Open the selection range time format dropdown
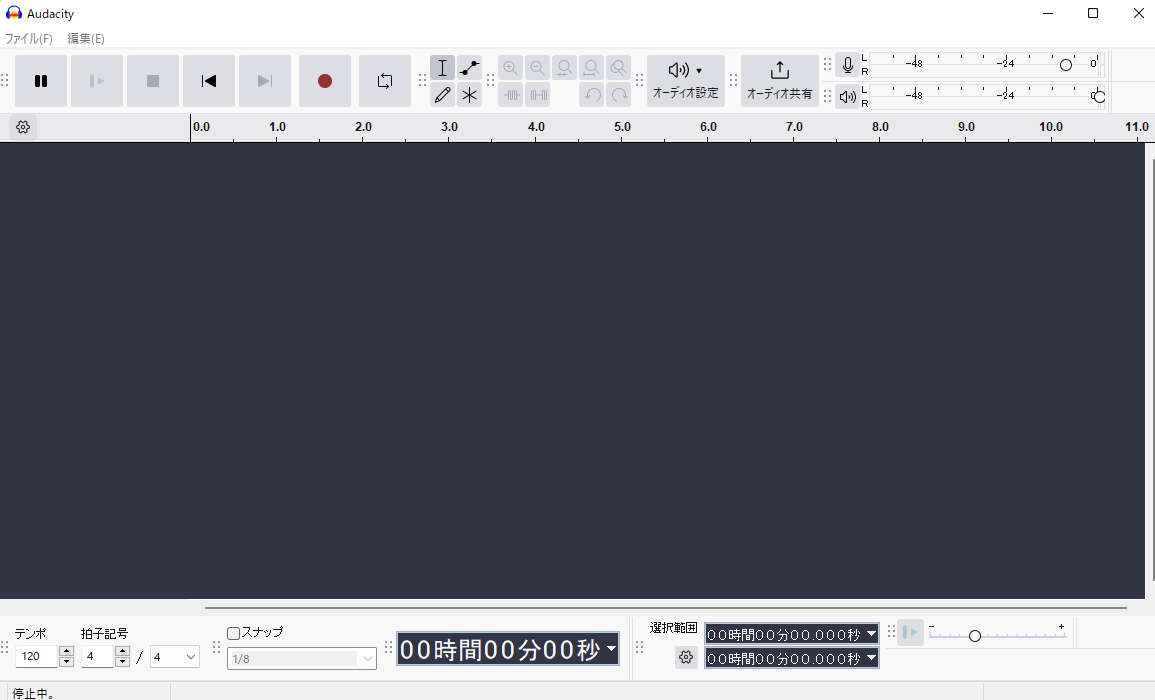 click(869, 633)
